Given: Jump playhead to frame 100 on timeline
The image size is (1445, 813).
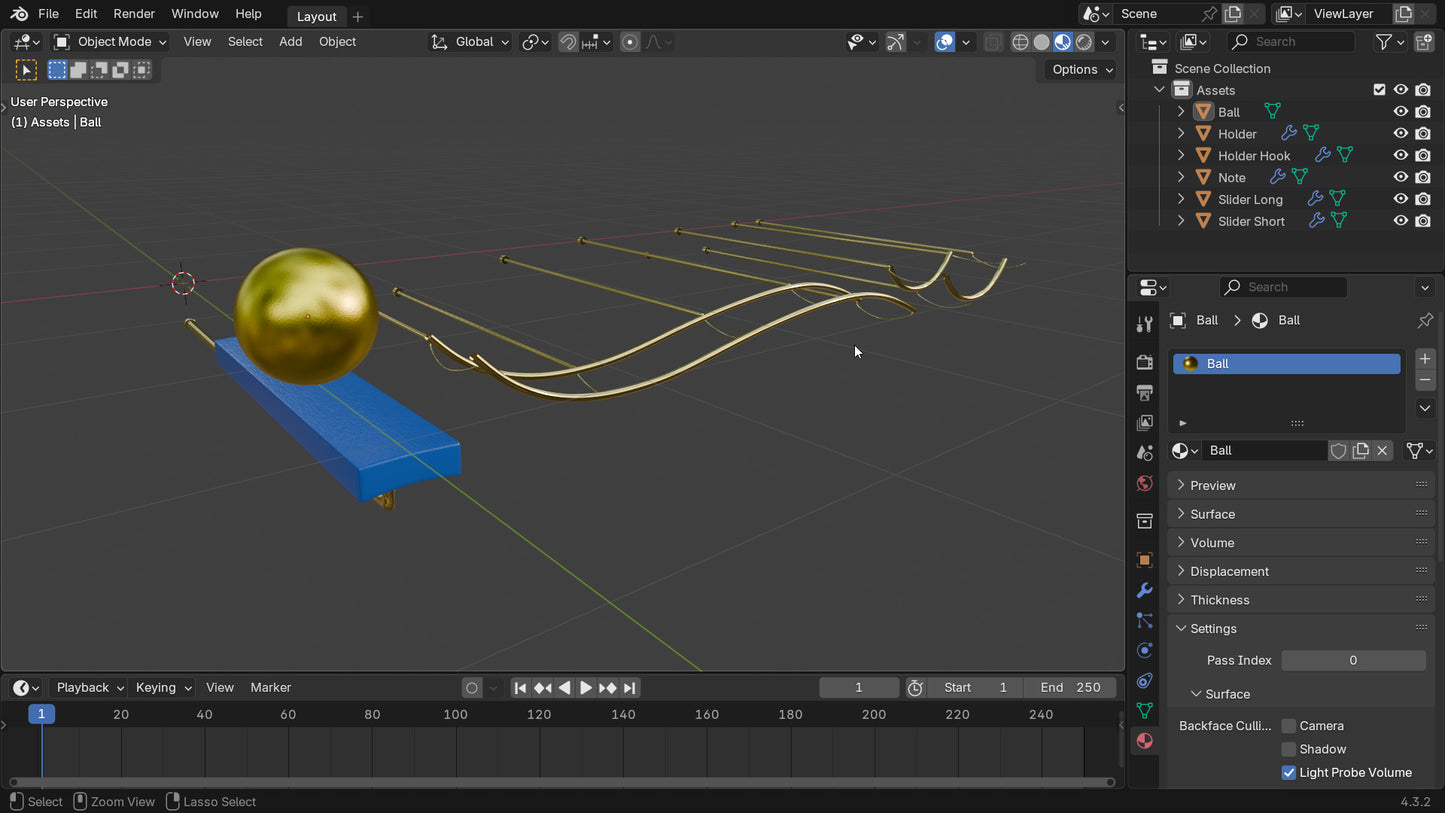Looking at the screenshot, I should pyautogui.click(x=455, y=714).
